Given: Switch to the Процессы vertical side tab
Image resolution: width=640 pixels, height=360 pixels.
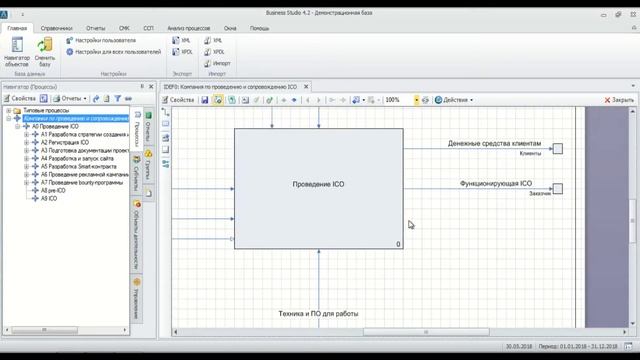Looking at the screenshot, I should tap(137, 129).
